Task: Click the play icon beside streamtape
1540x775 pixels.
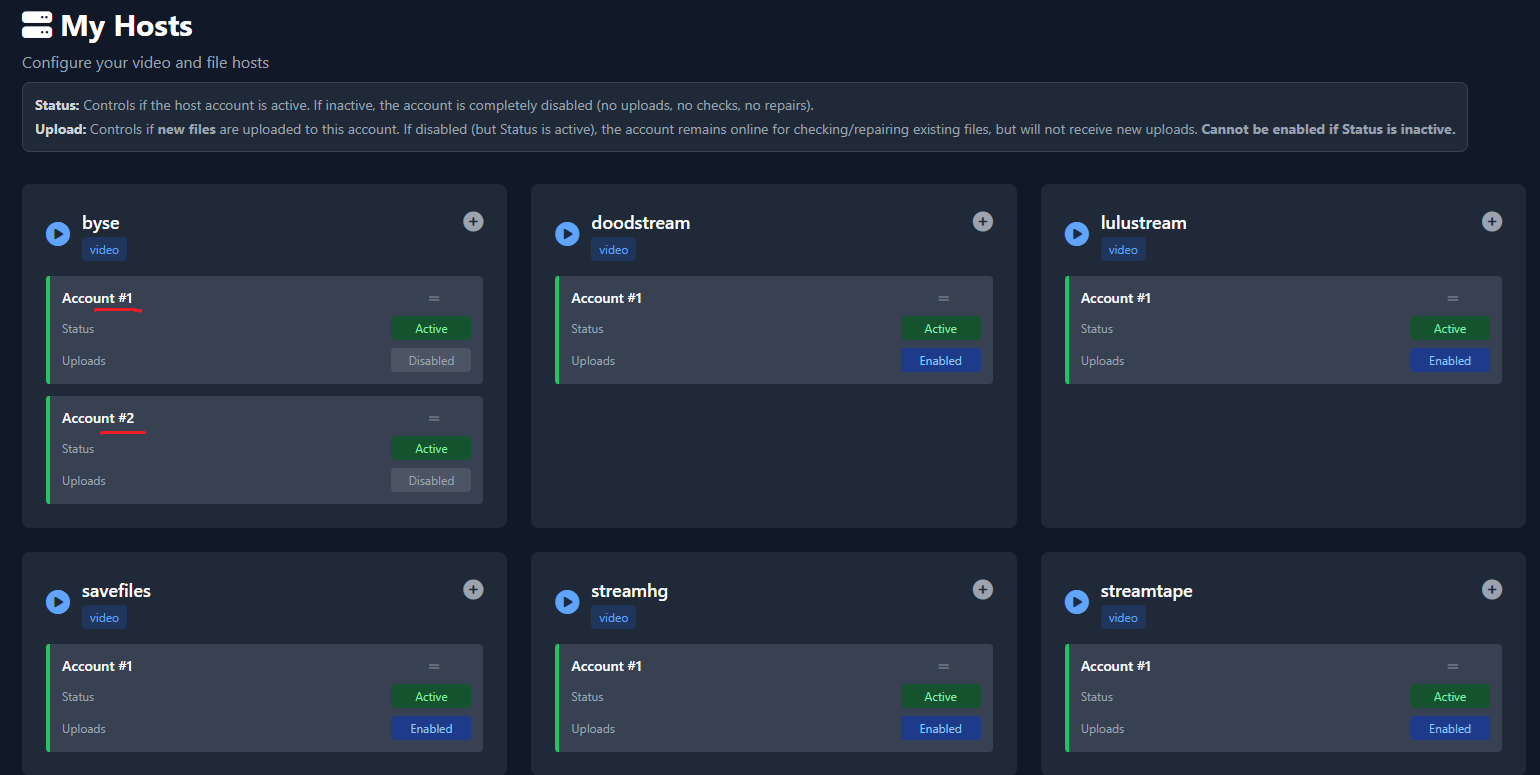Action: pos(1076,602)
